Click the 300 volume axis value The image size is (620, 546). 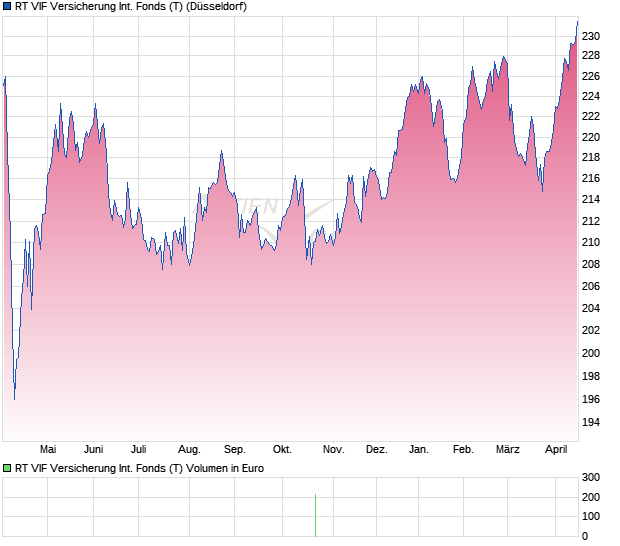[591, 478]
